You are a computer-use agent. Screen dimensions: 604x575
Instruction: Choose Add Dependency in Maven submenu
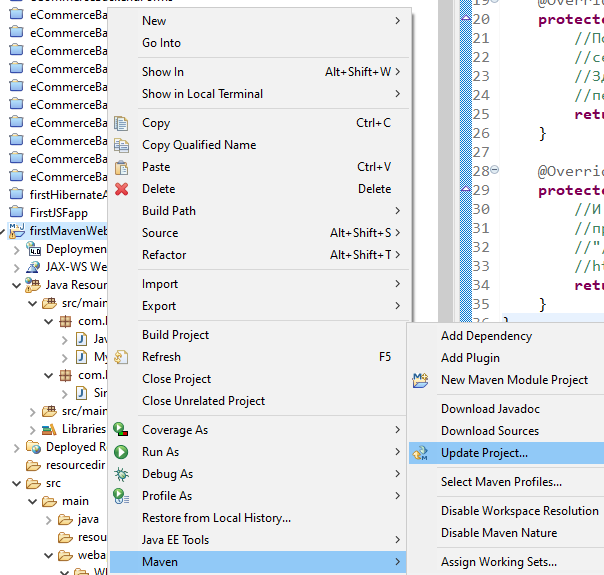(x=507, y=336)
